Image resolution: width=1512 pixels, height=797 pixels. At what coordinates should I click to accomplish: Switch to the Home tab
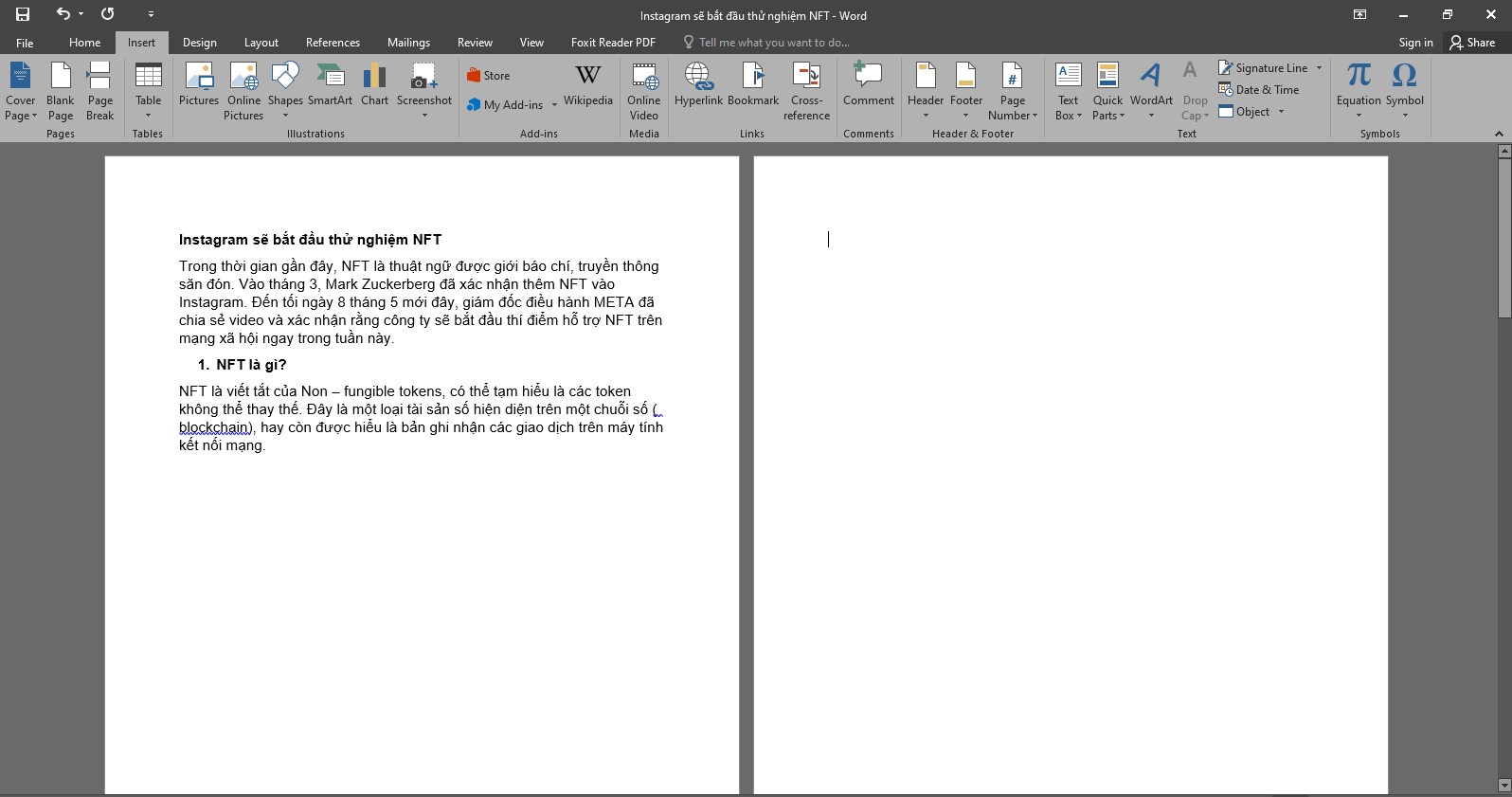pos(84,43)
